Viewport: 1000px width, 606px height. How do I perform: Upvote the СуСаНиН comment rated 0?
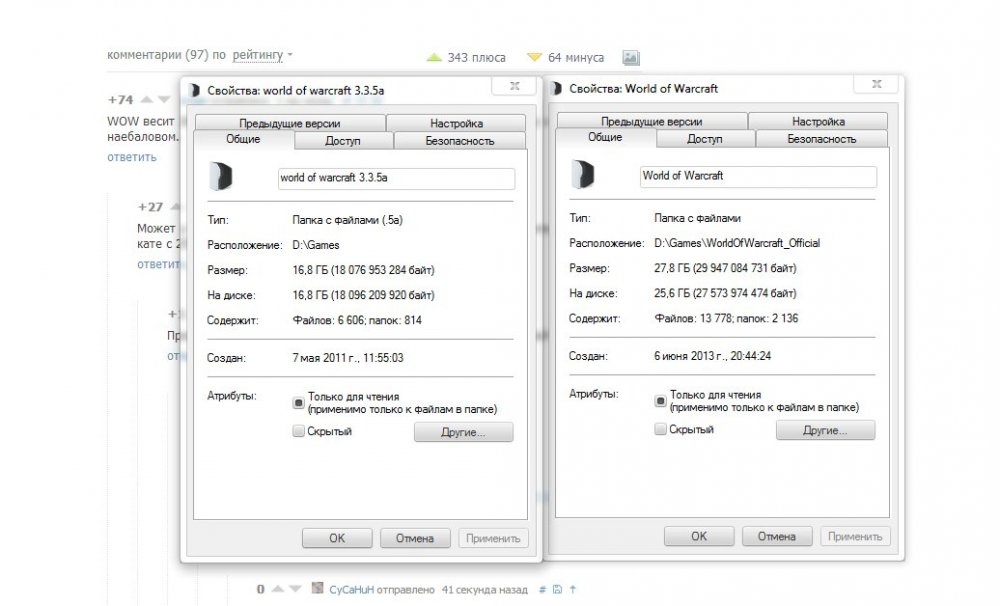click(277, 589)
